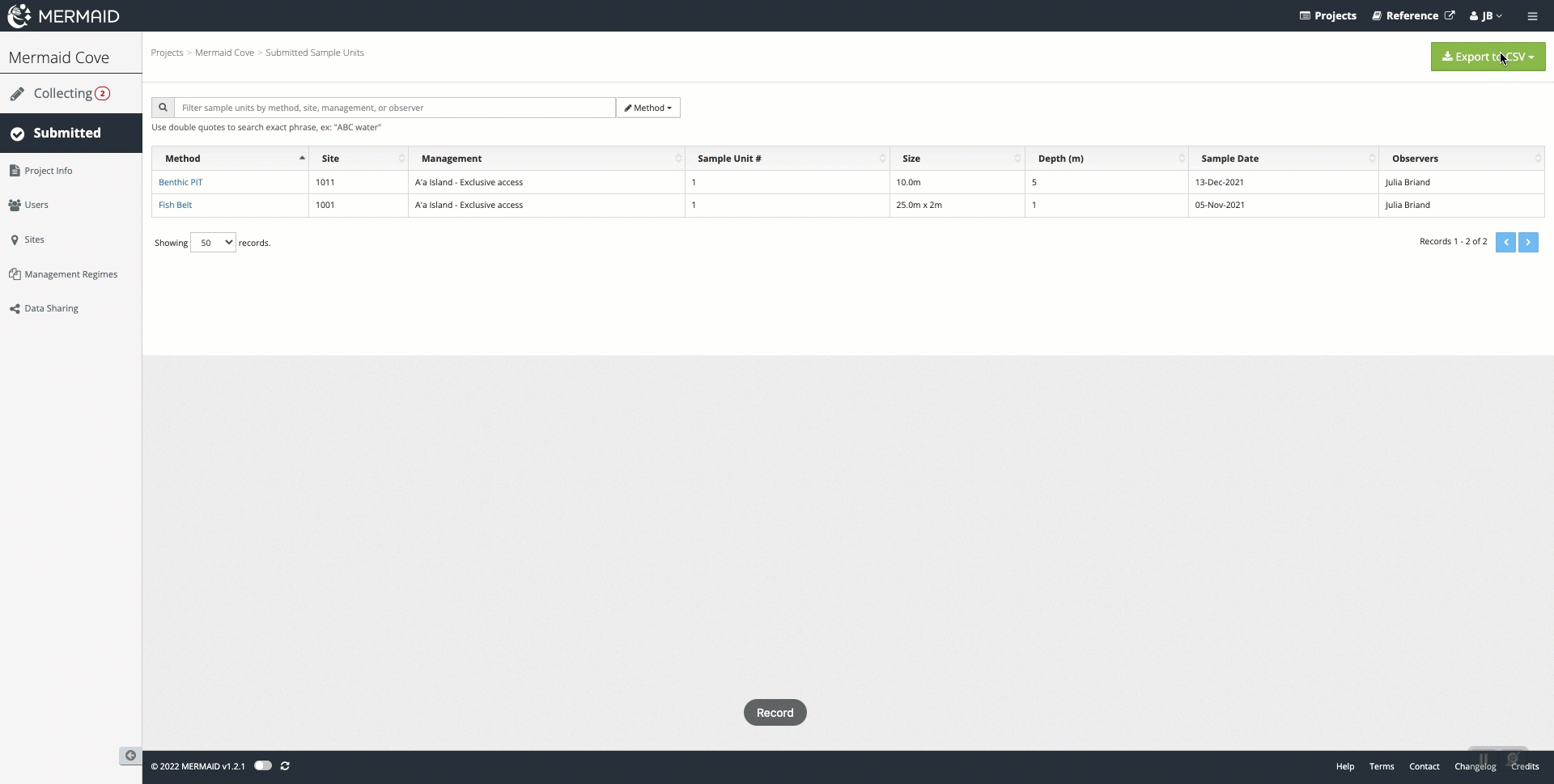Click the Projects link in top bar
The width and height of the screenshot is (1554, 784).
(1328, 16)
